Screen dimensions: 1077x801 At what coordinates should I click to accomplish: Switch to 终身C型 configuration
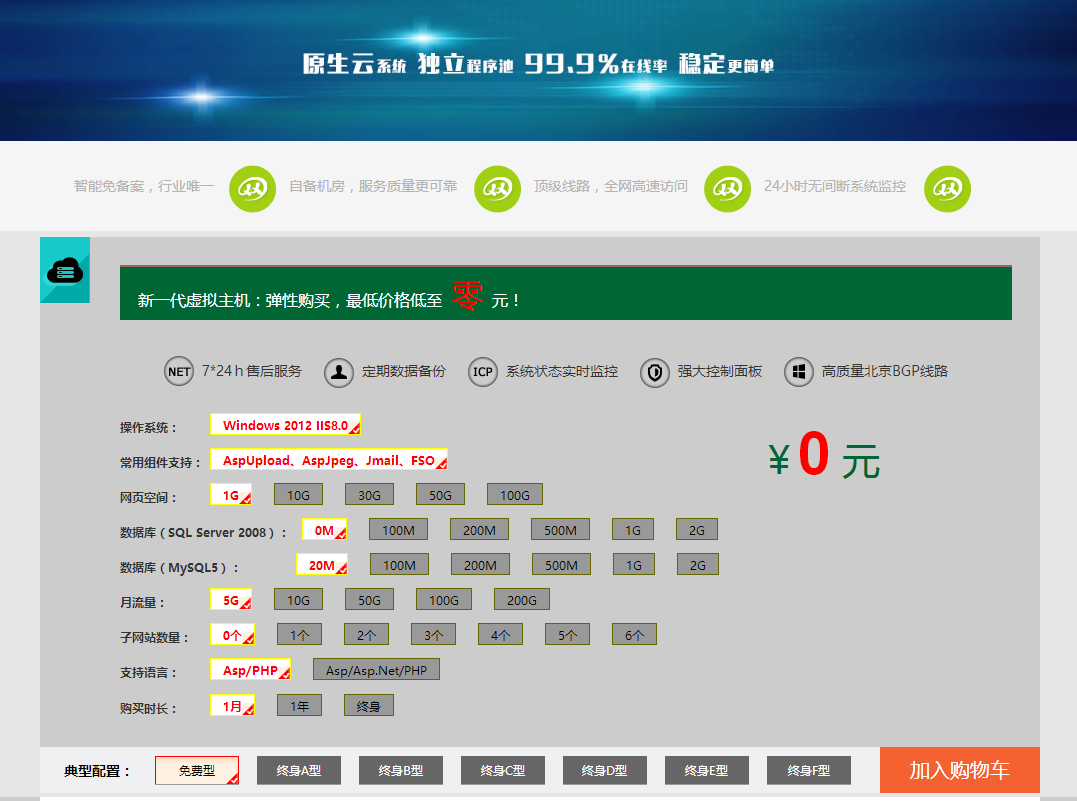click(503, 770)
